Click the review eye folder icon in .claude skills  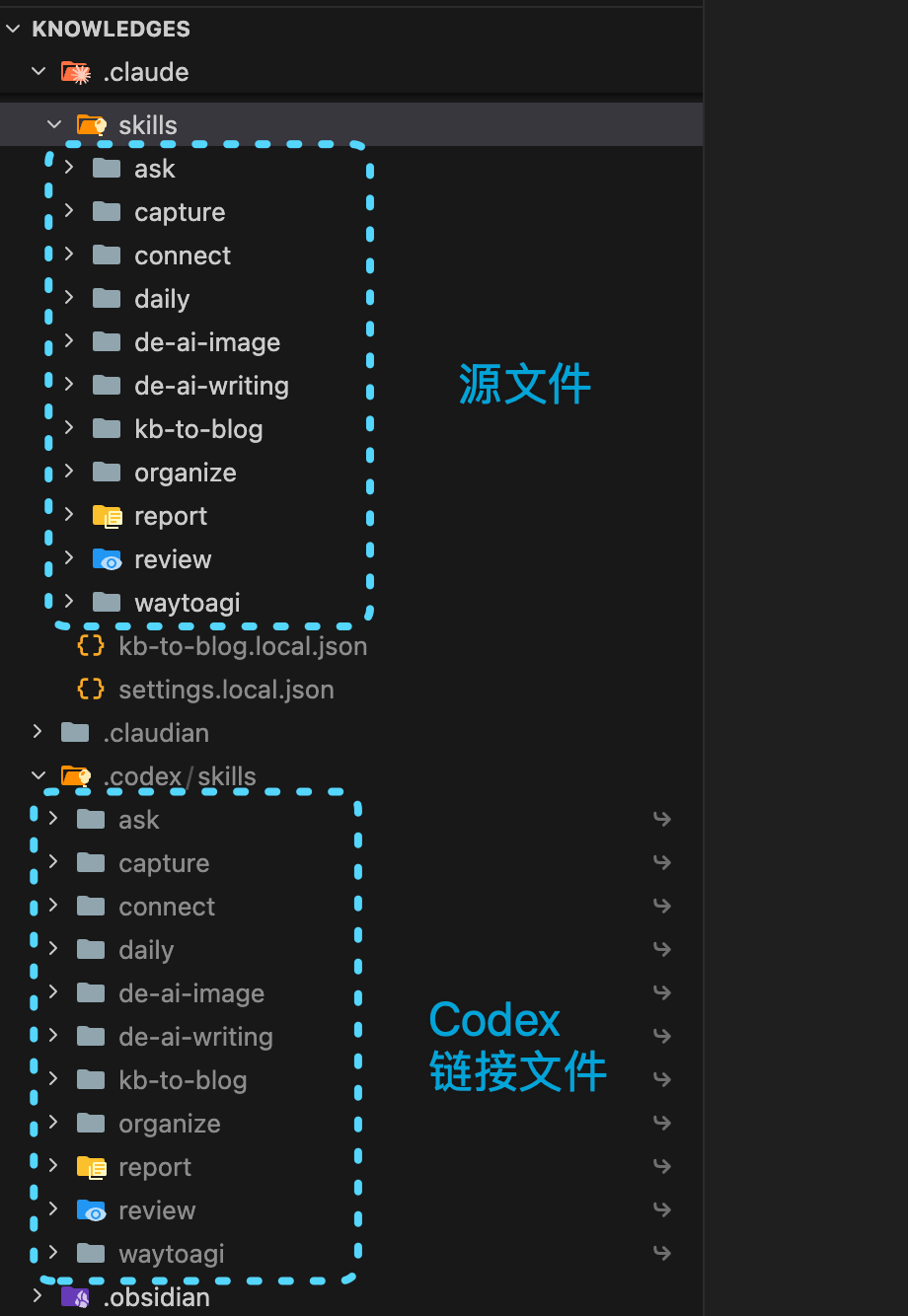pos(107,559)
